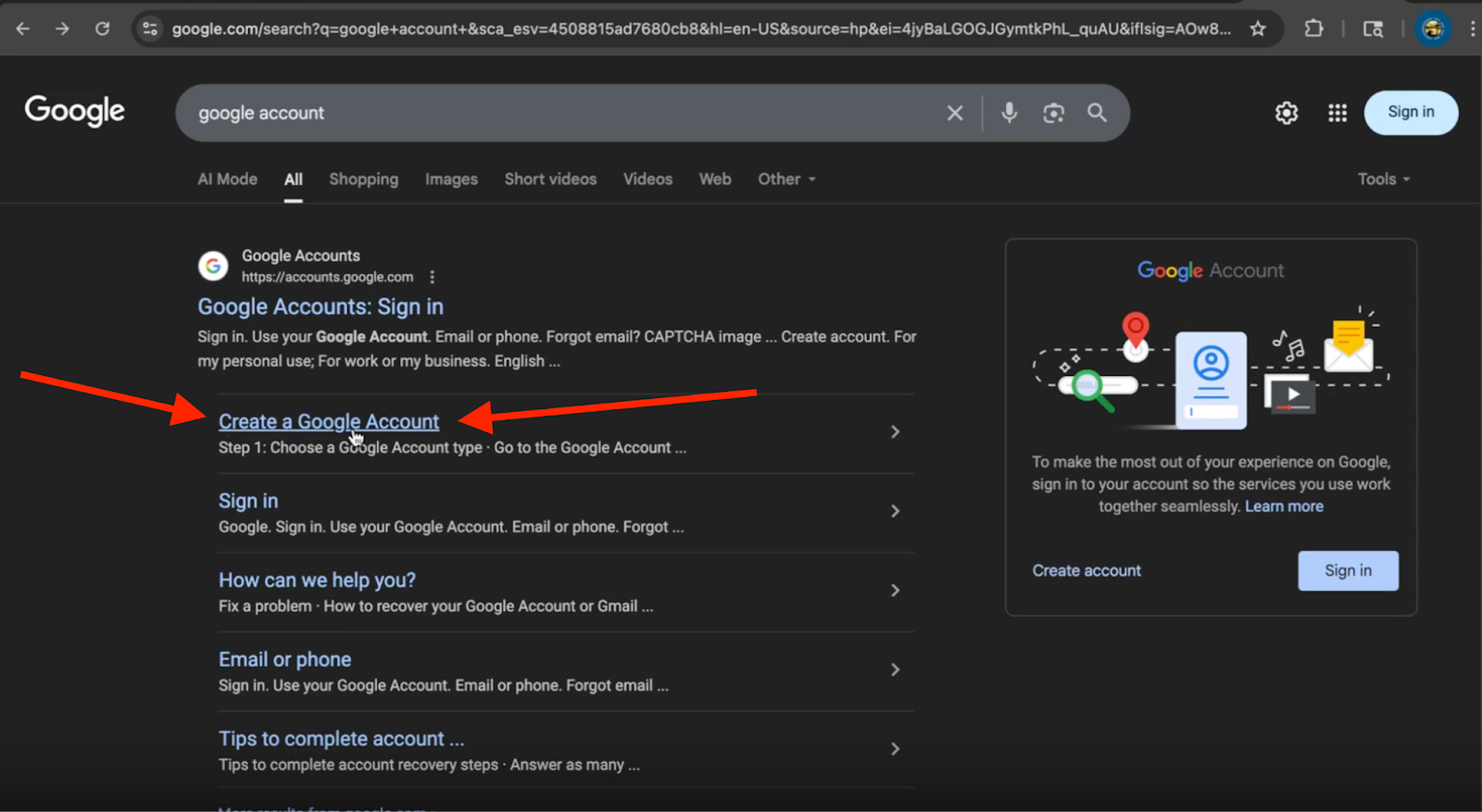The width and height of the screenshot is (1482, 812).
Task: Open Tips to complete account link
Action: (341, 738)
